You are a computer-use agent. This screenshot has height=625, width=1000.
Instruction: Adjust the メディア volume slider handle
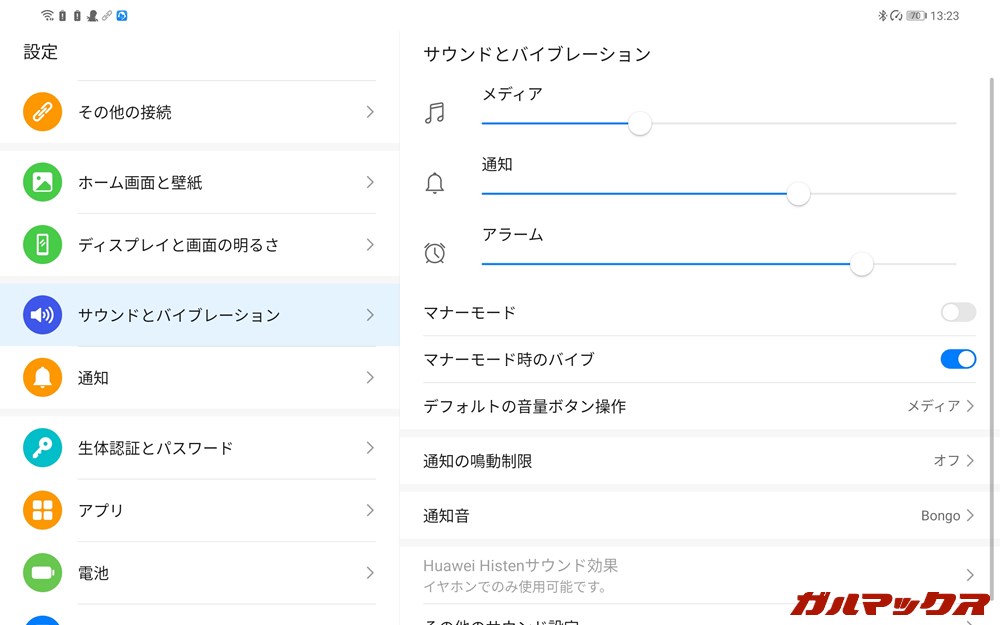pos(640,124)
